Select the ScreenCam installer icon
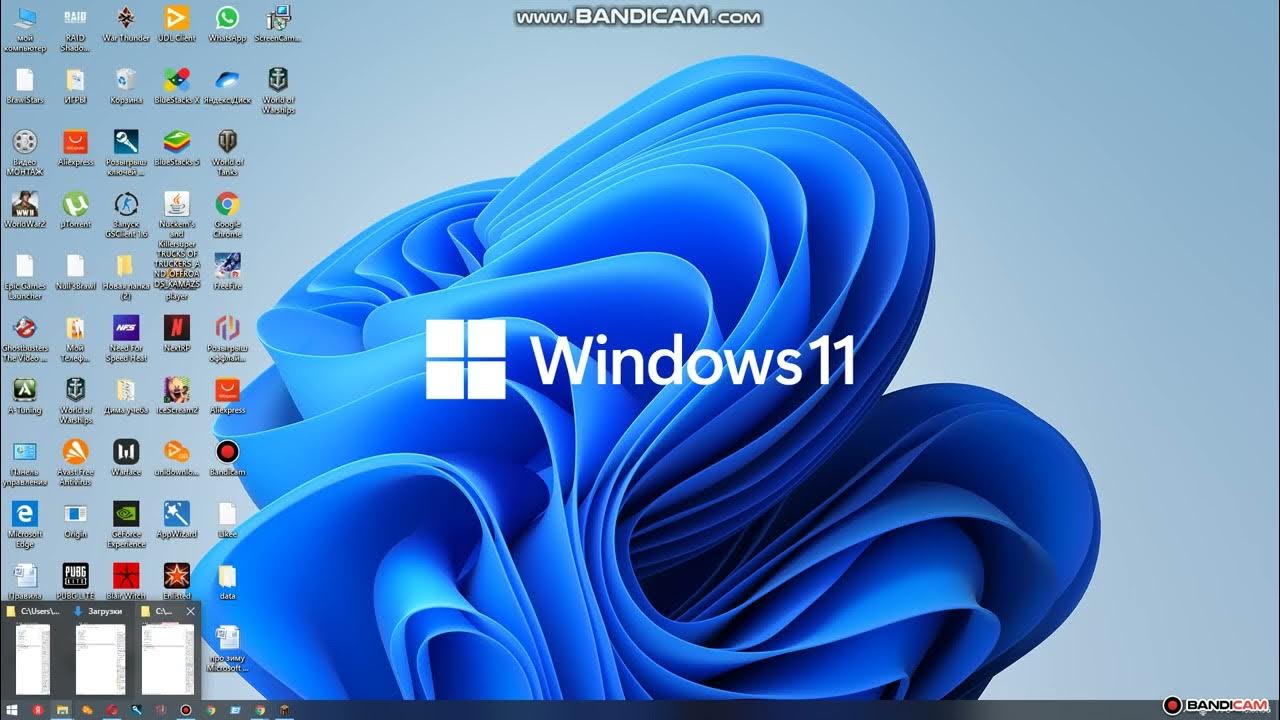 click(x=278, y=24)
